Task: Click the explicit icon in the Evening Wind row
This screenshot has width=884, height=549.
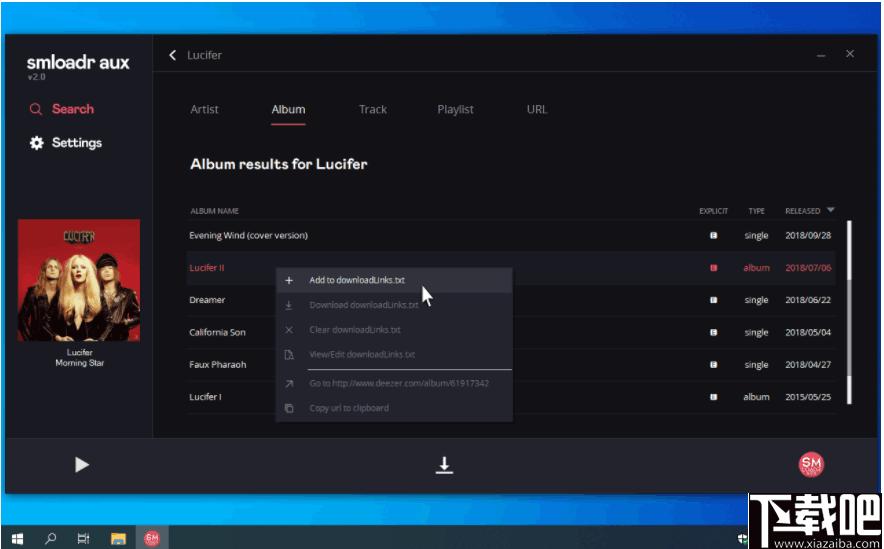Action: click(x=713, y=236)
